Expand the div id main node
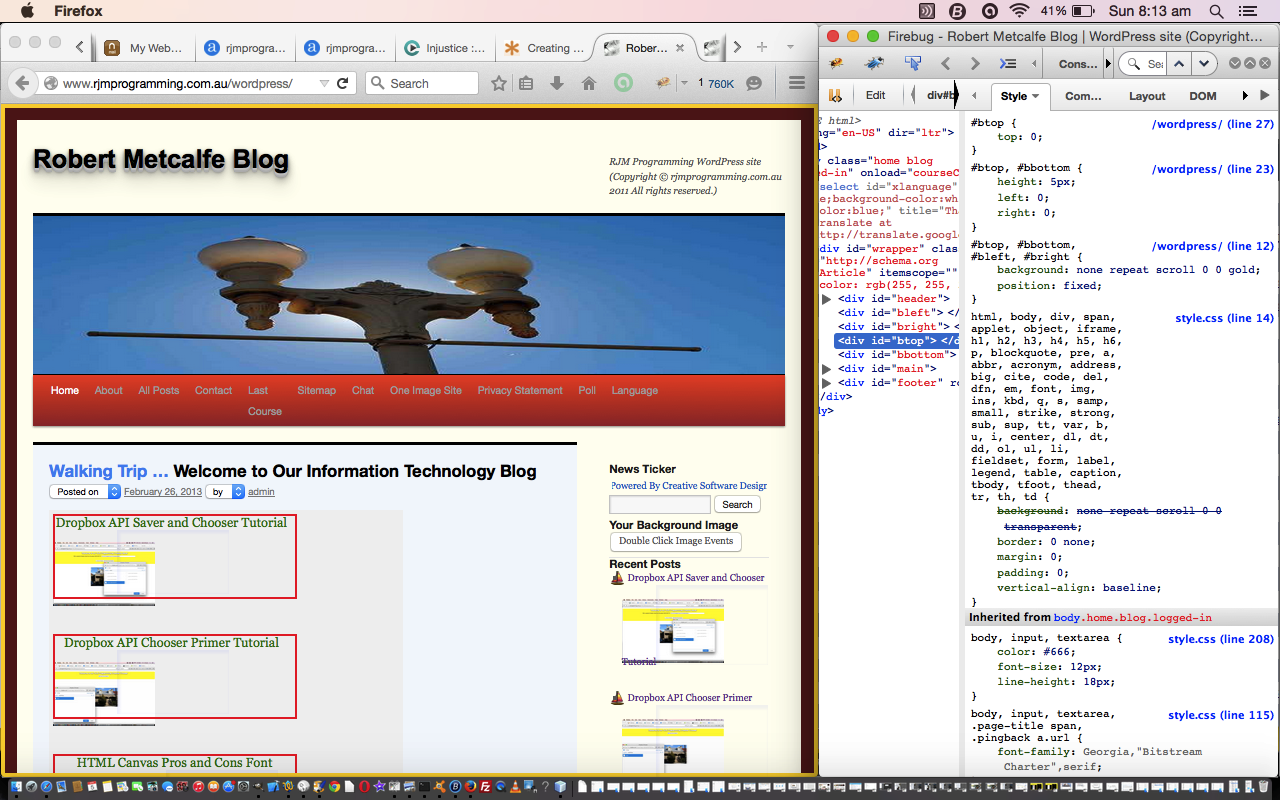Viewport: 1280px width, 800px height. click(x=826, y=369)
